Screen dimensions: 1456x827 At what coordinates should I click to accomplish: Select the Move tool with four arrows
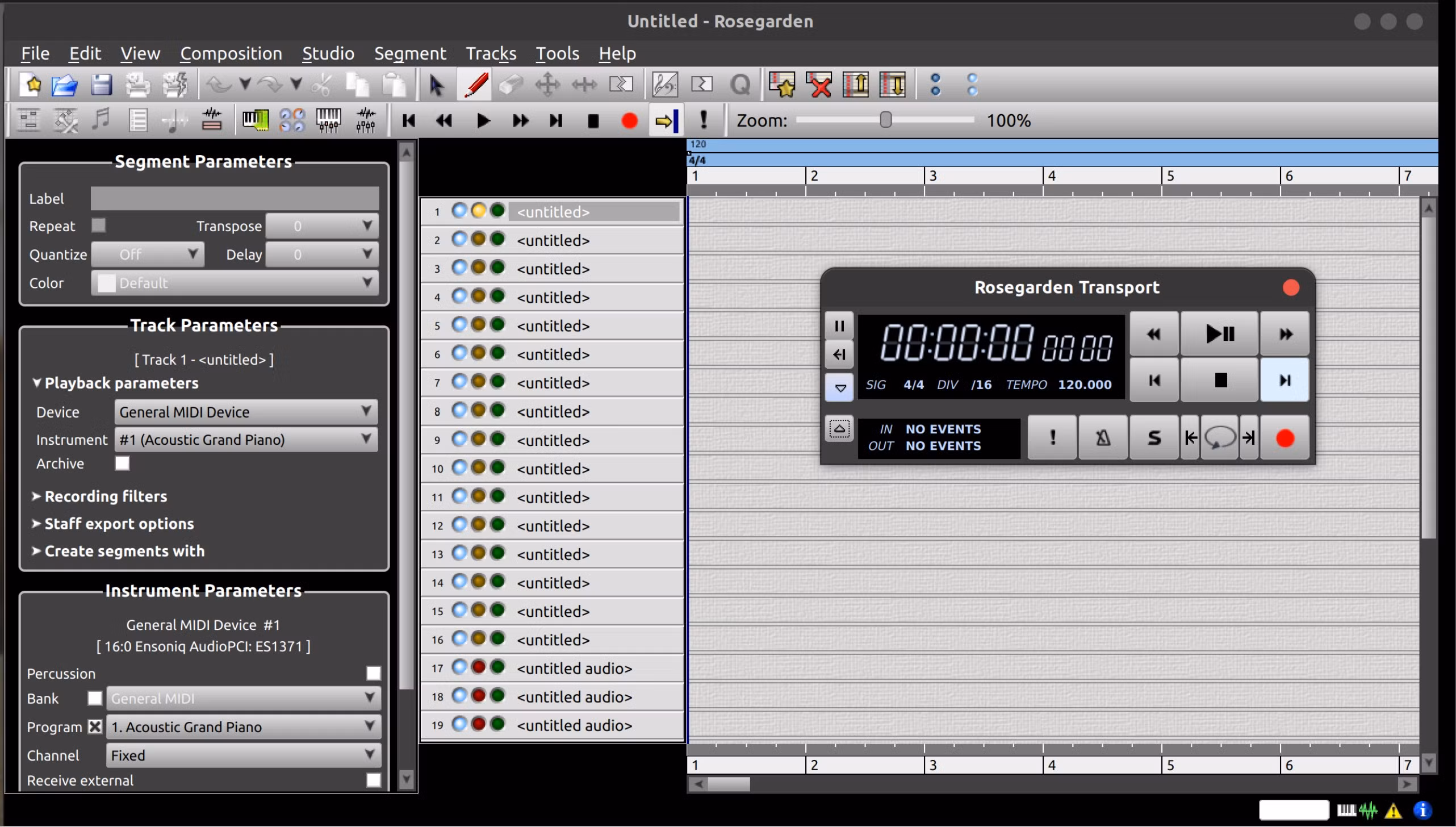coord(547,85)
